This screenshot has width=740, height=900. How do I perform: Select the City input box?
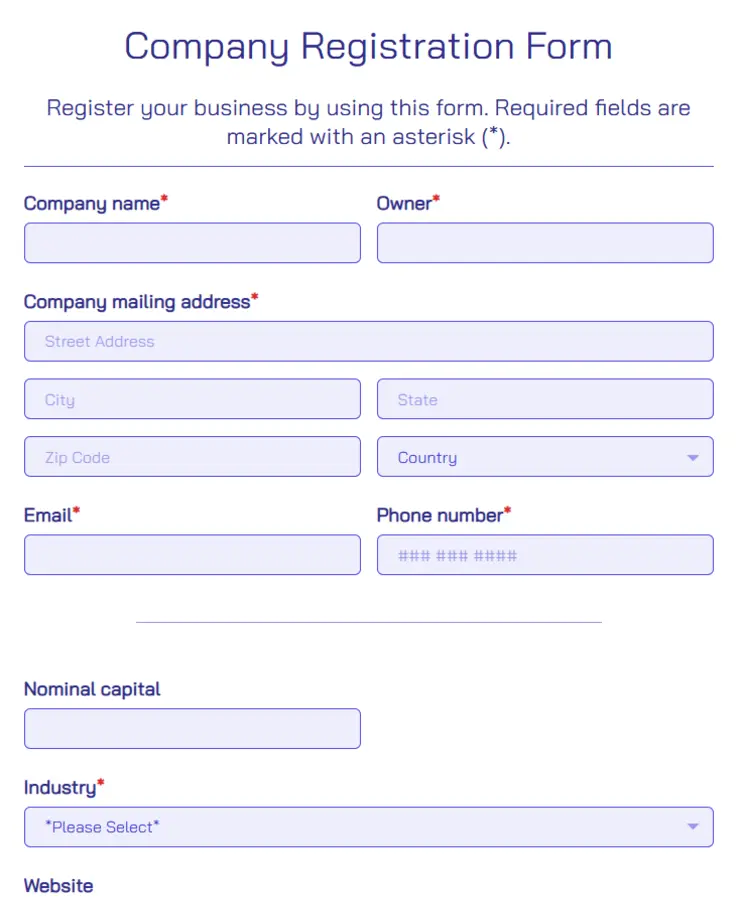click(x=192, y=399)
